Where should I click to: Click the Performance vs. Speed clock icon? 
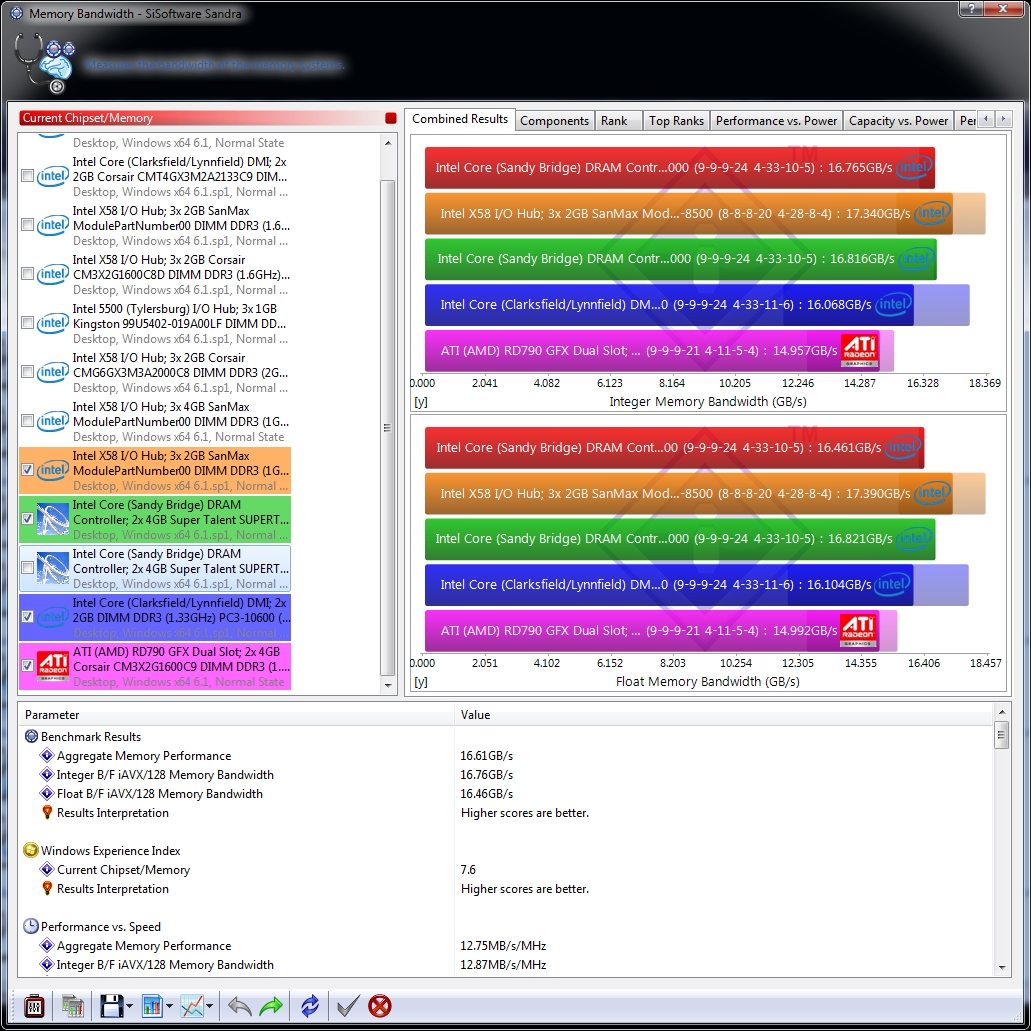tap(30, 926)
